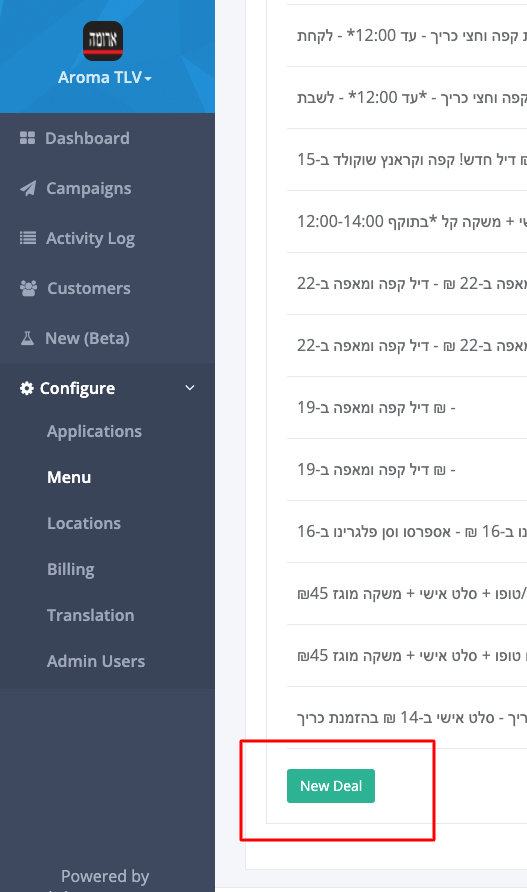527x892 pixels.
Task: Open Translation settings
Action: pos(90,616)
